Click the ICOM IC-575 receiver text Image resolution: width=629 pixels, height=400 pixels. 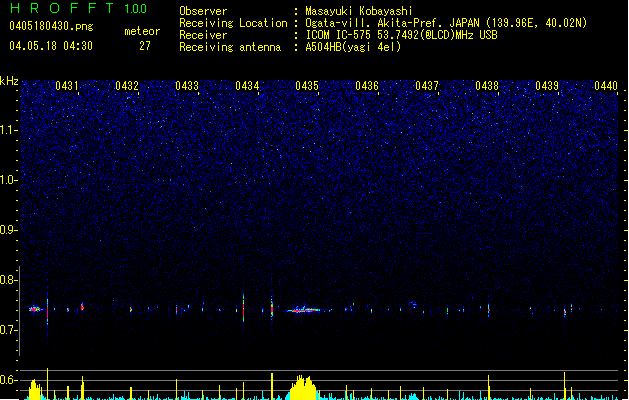401,35
